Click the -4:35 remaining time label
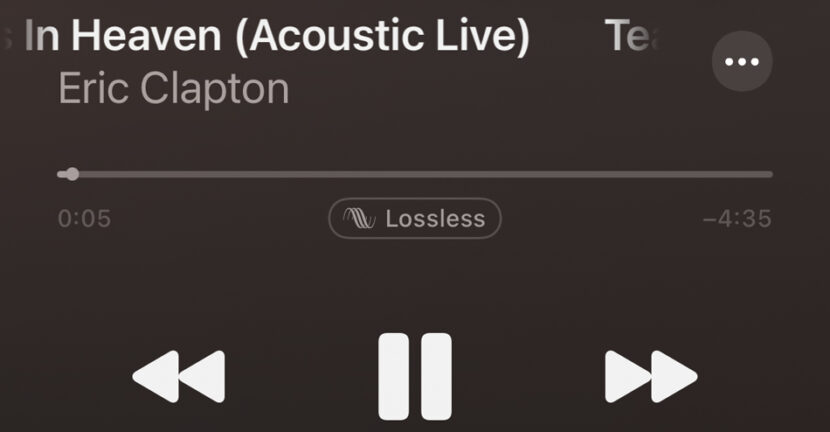The image size is (830, 432). click(737, 219)
